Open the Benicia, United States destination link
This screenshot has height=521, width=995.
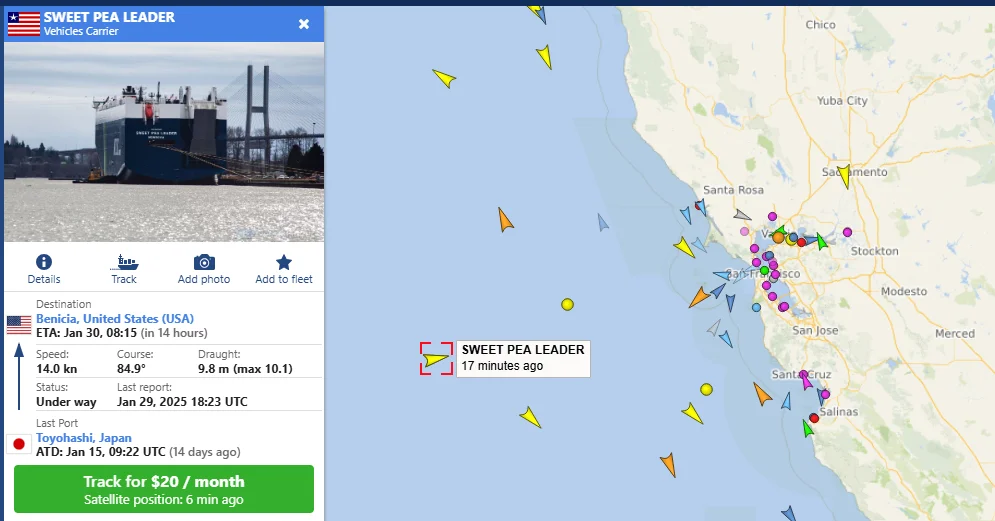[x=115, y=319]
